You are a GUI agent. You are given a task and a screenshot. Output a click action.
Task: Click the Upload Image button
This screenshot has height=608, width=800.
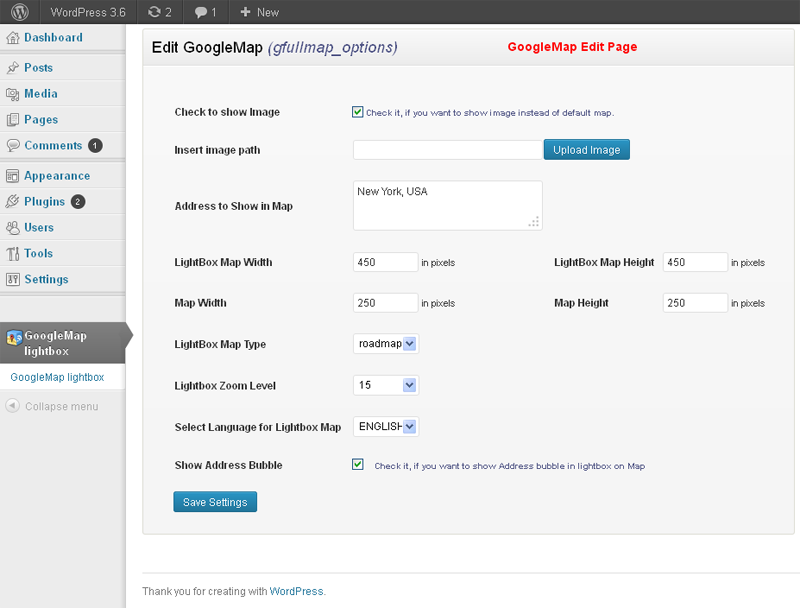tap(587, 149)
